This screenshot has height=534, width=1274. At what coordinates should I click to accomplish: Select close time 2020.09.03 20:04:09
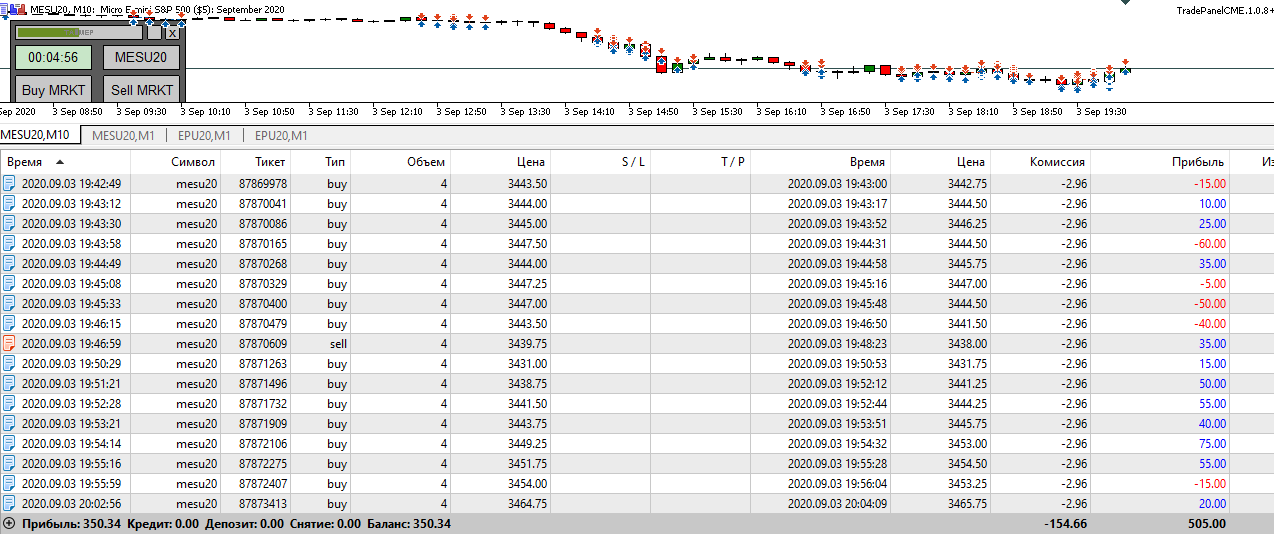click(837, 503)
